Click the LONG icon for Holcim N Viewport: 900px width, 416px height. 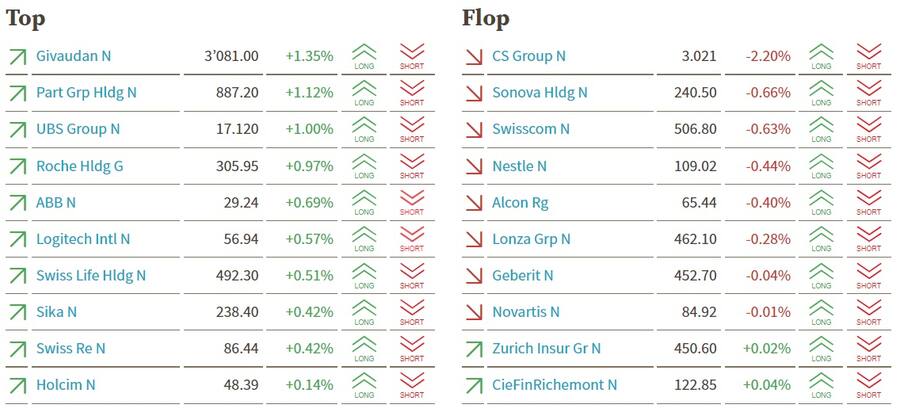364,385
